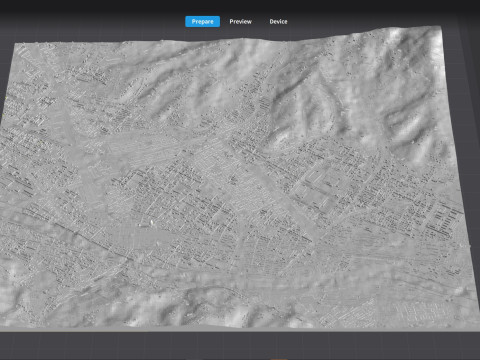Click the orange element at bottom edge
This screenshot has width=480, height=360.
(x=279, y=359)
